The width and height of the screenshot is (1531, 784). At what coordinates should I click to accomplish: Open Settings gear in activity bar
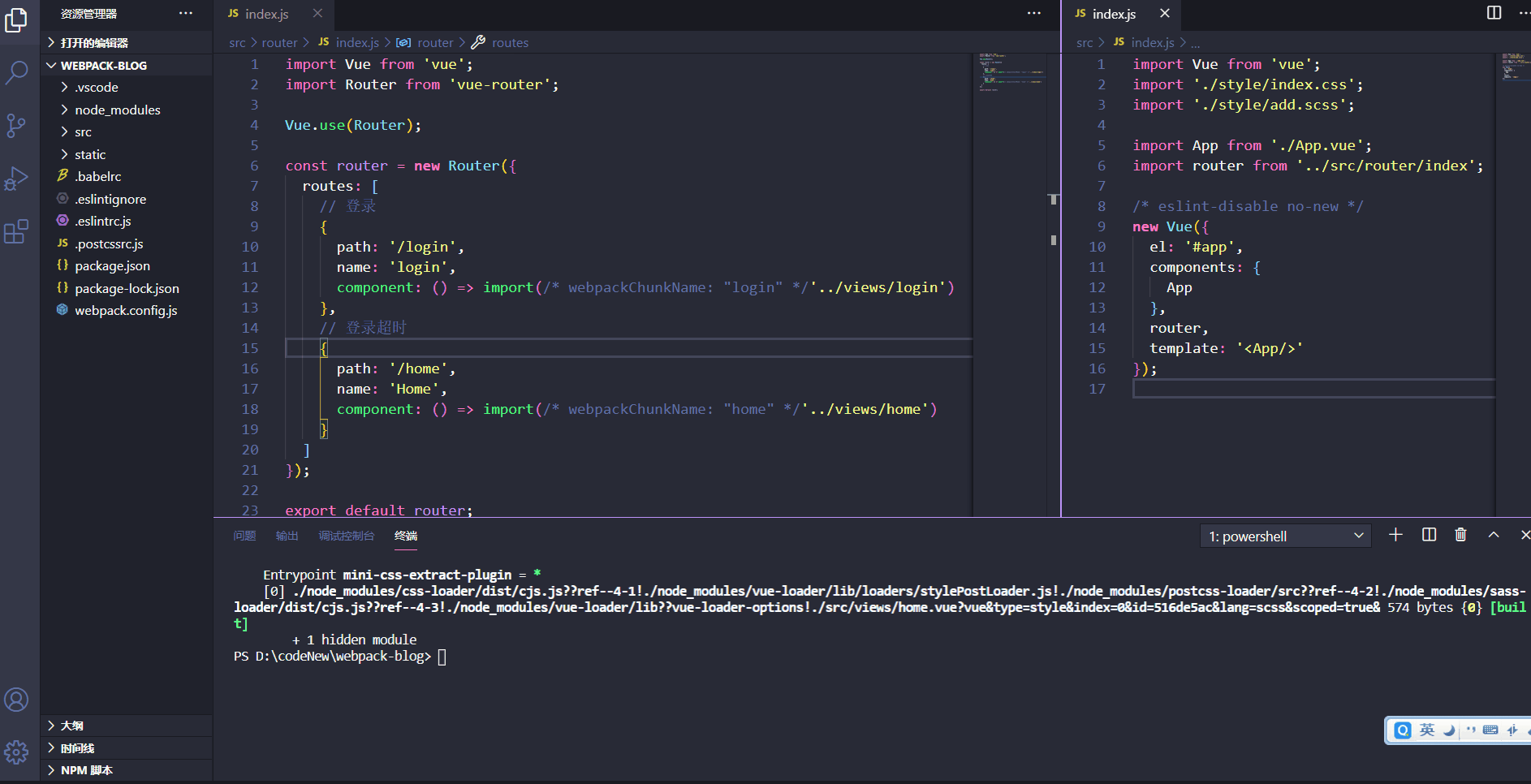pos(17,752)
